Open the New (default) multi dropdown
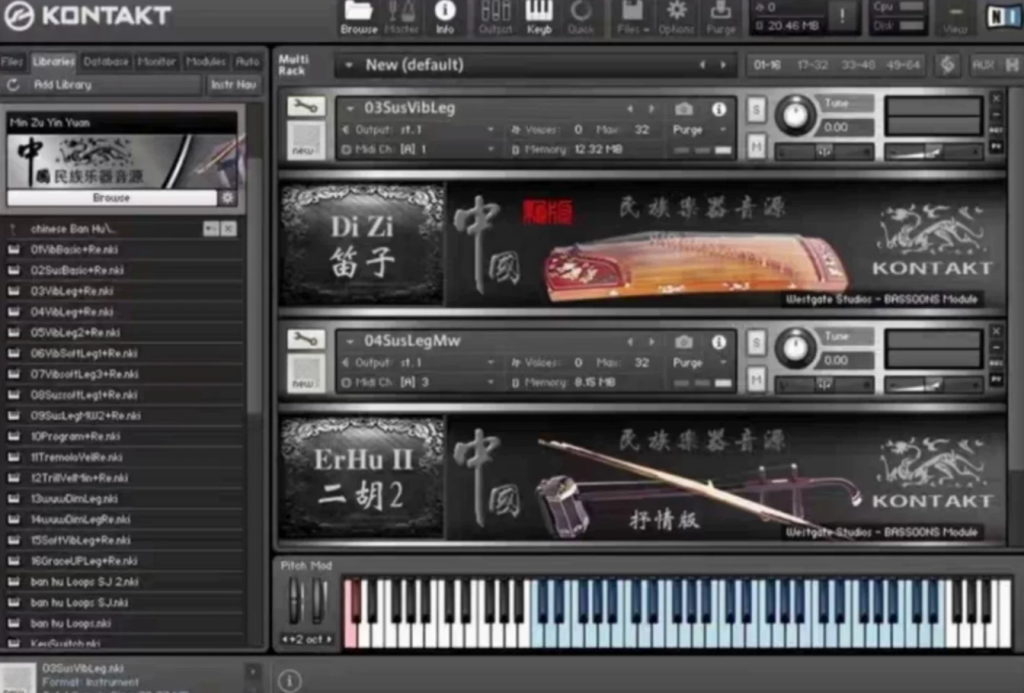 click(x=349, y=65)
